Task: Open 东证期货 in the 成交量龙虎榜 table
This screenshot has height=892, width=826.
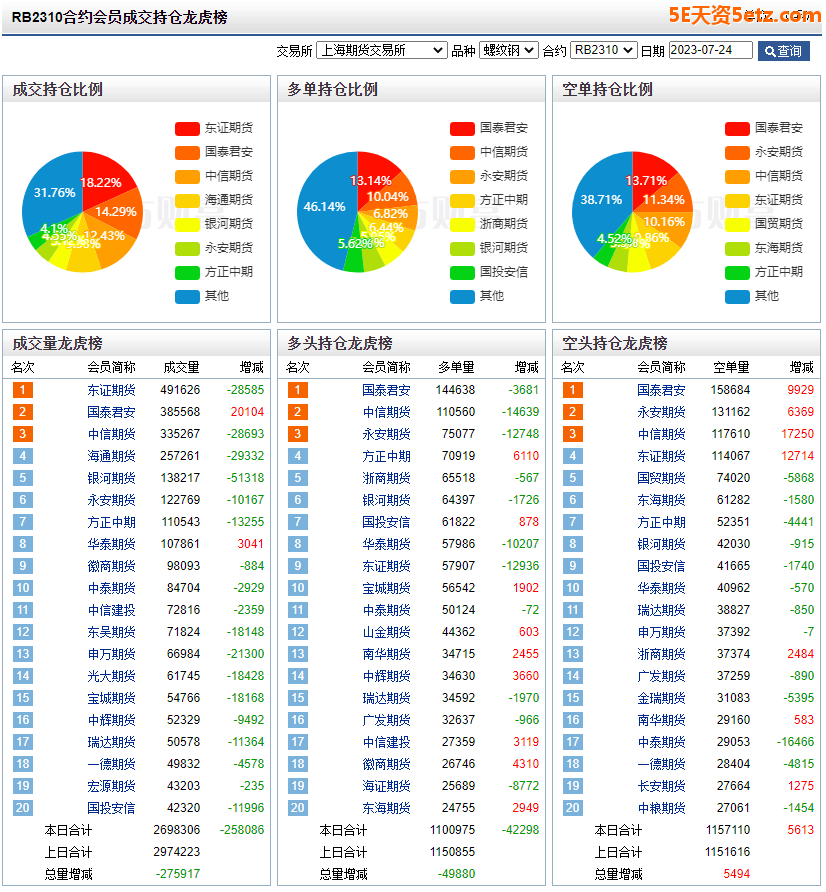Action: pyautogui.click(x=111, y=390)
